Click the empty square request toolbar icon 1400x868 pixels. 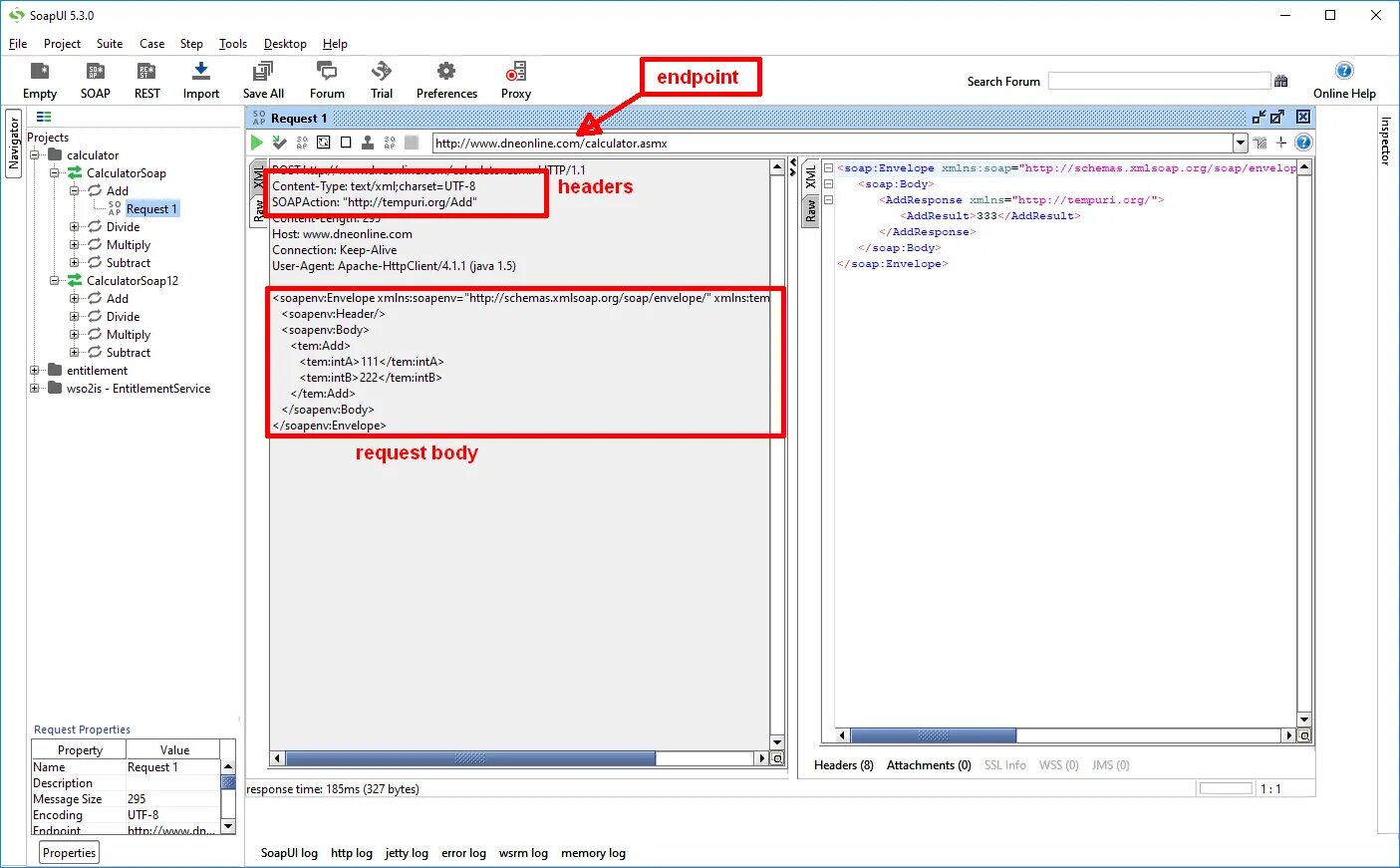(346, 143)
